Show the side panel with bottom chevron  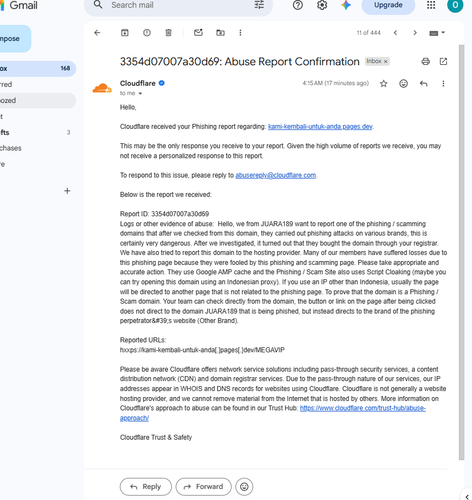[467, 497]
